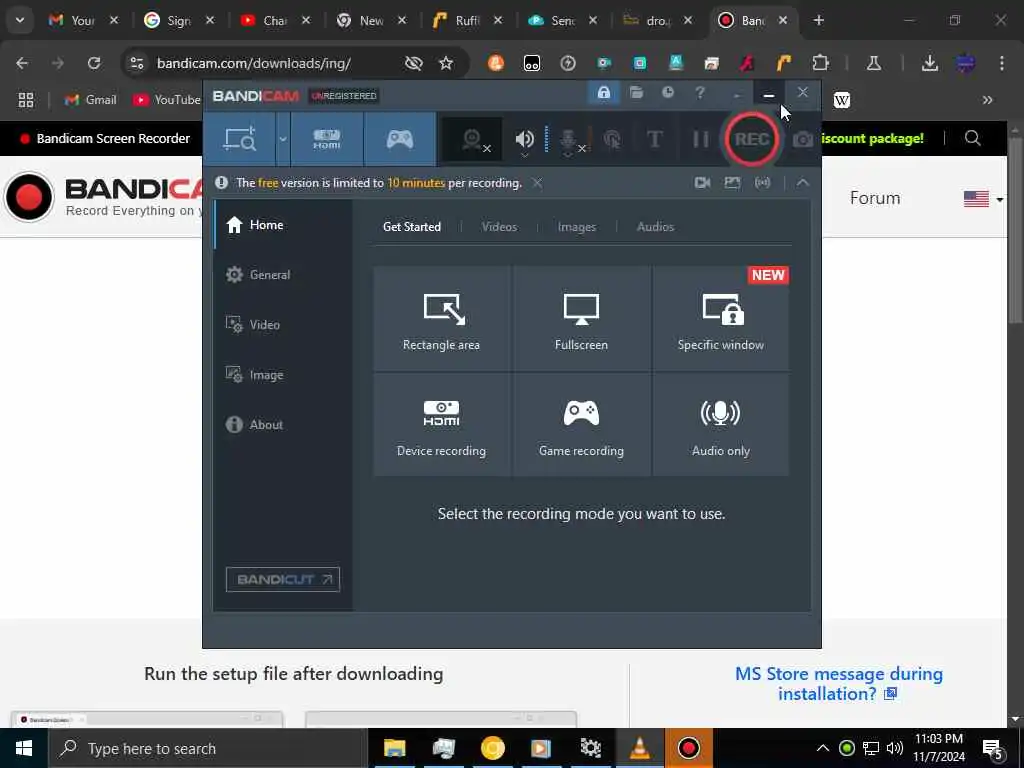
Task: Click Chrome back navigation arrow
Action: click(22, 63)
